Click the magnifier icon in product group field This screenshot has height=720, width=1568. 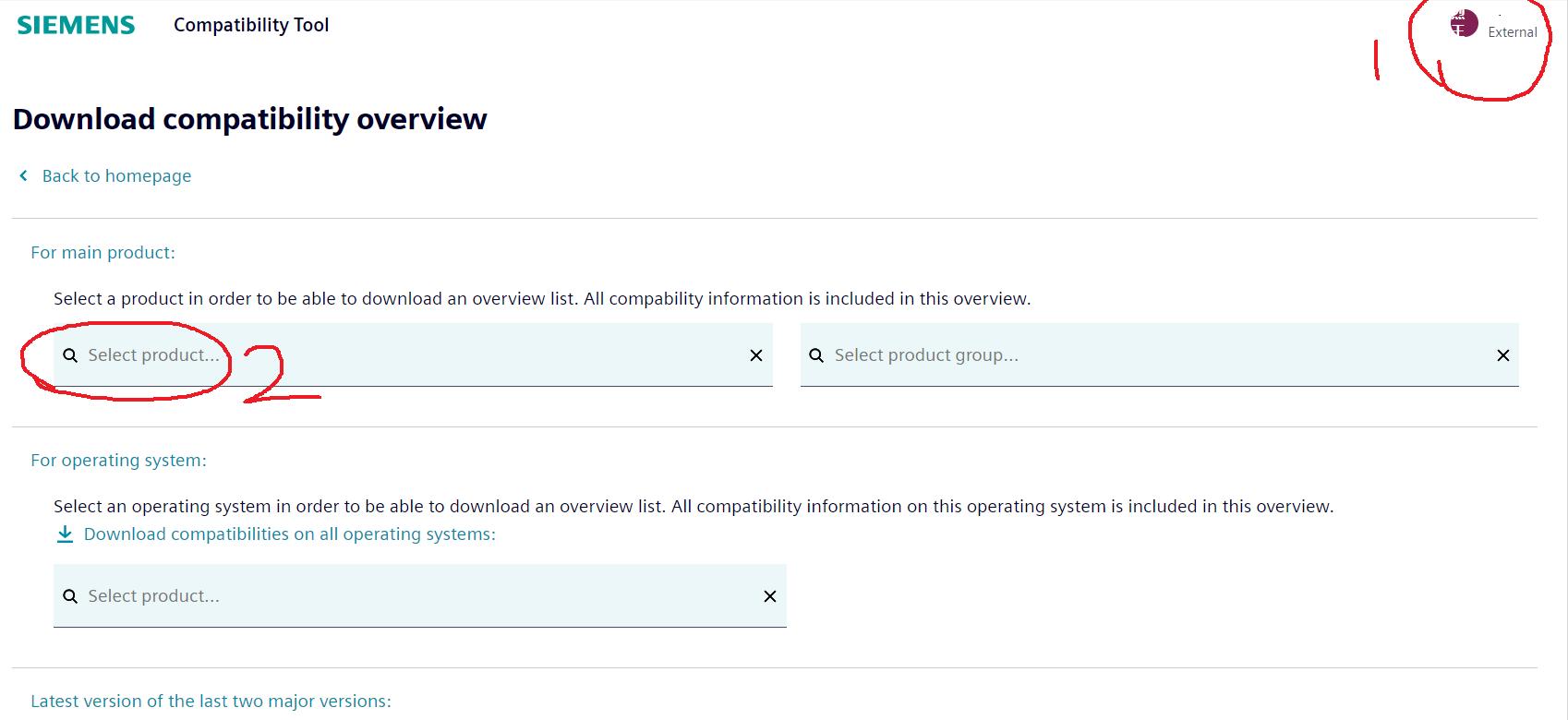816,355
